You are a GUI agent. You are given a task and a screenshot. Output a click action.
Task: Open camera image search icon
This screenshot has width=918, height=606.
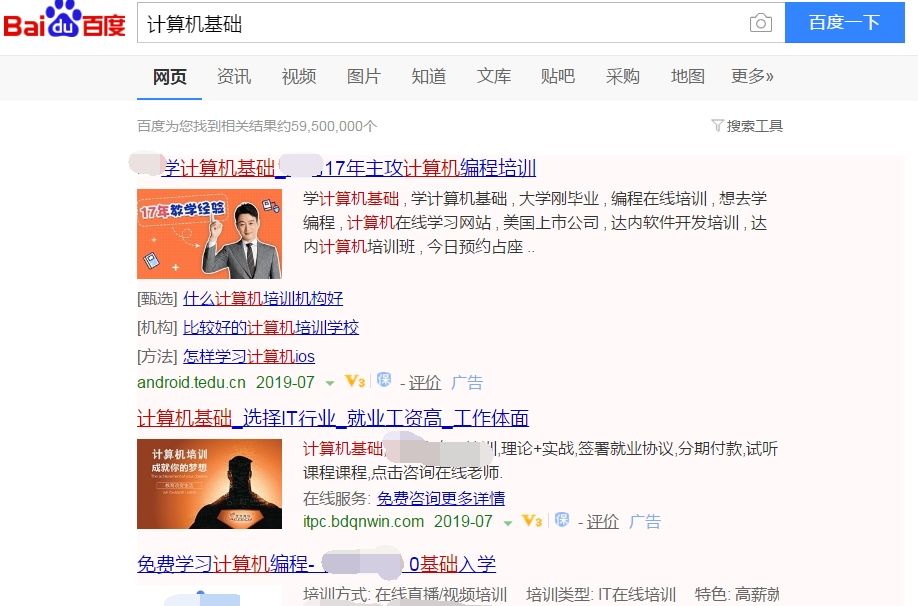[x=761, y=23]
